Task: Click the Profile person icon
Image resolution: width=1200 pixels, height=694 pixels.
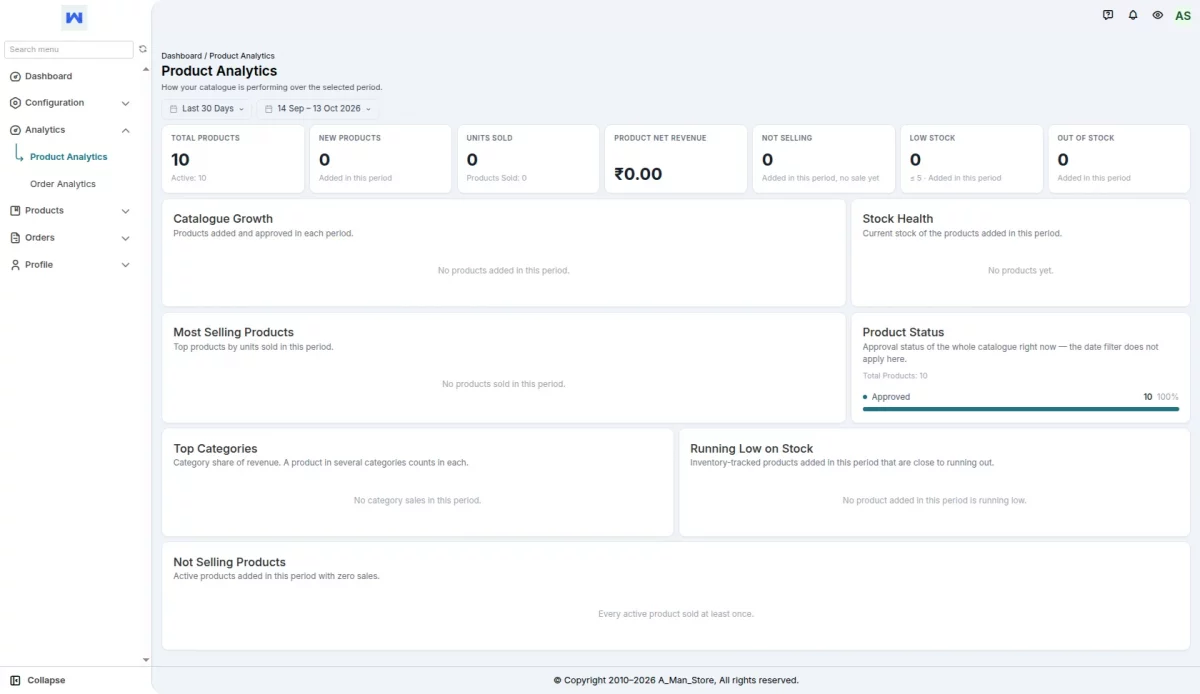Action: [15, 265]
